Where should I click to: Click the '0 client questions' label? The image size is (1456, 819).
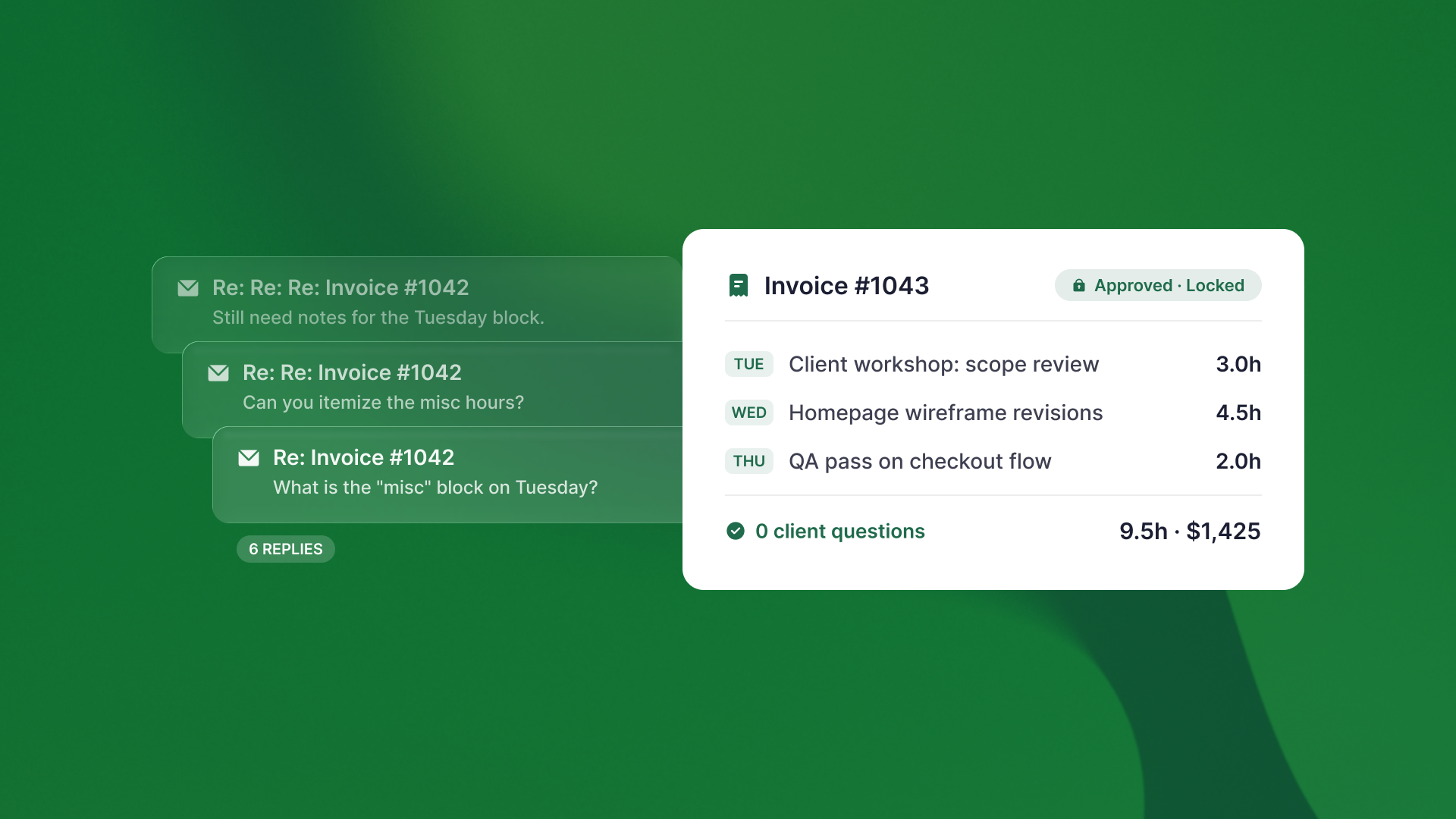tap(840, 531)
